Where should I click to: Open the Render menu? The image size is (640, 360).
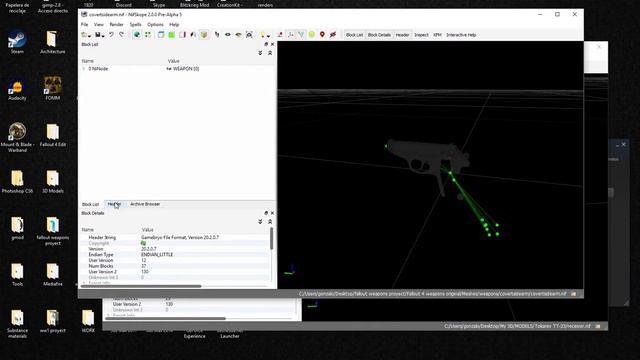116,24
